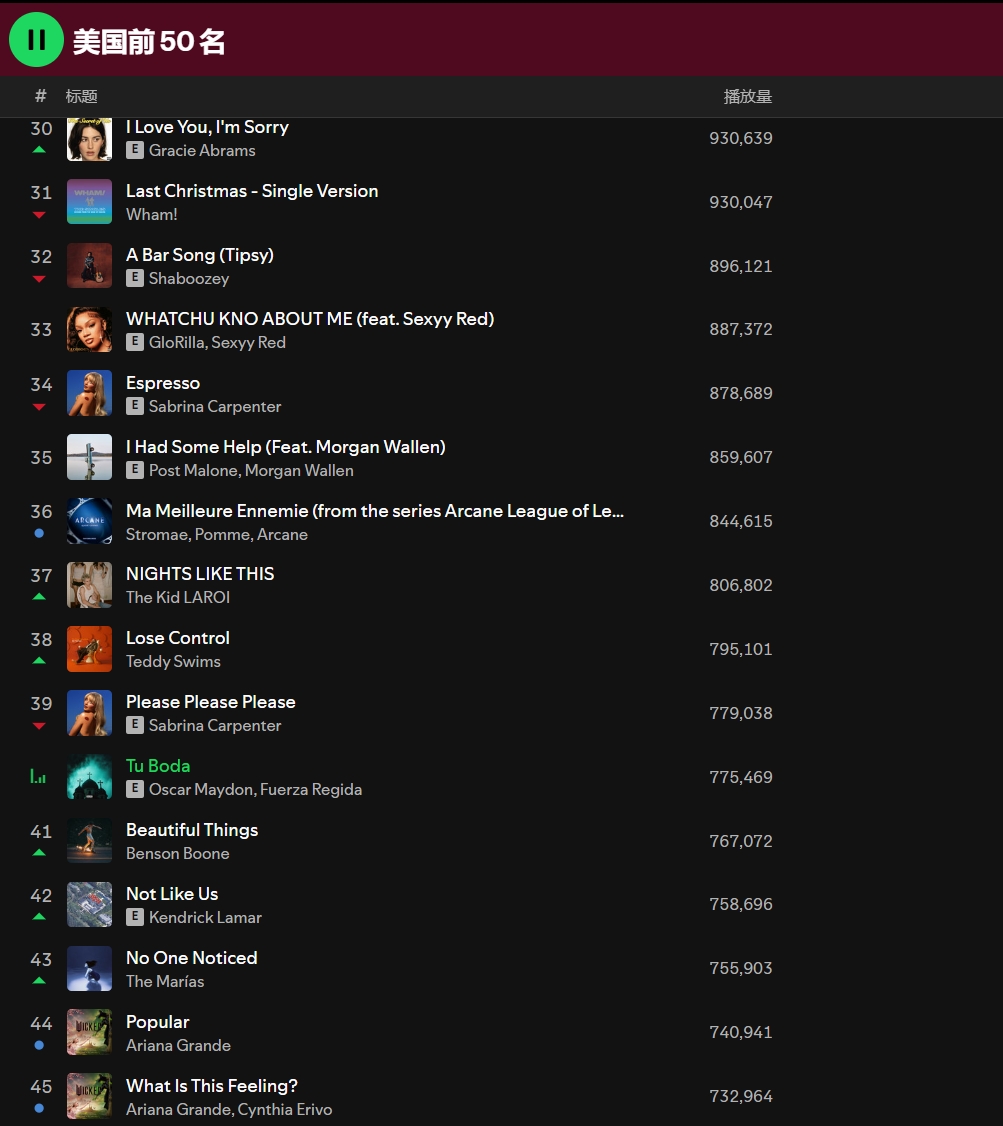
Task: Open the Not Like Us song title
Action: pos(172,893)
